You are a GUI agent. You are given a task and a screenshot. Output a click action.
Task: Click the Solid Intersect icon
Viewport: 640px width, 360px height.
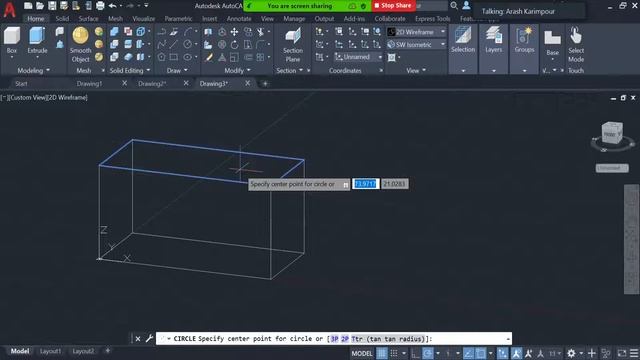tap(115, 57)
